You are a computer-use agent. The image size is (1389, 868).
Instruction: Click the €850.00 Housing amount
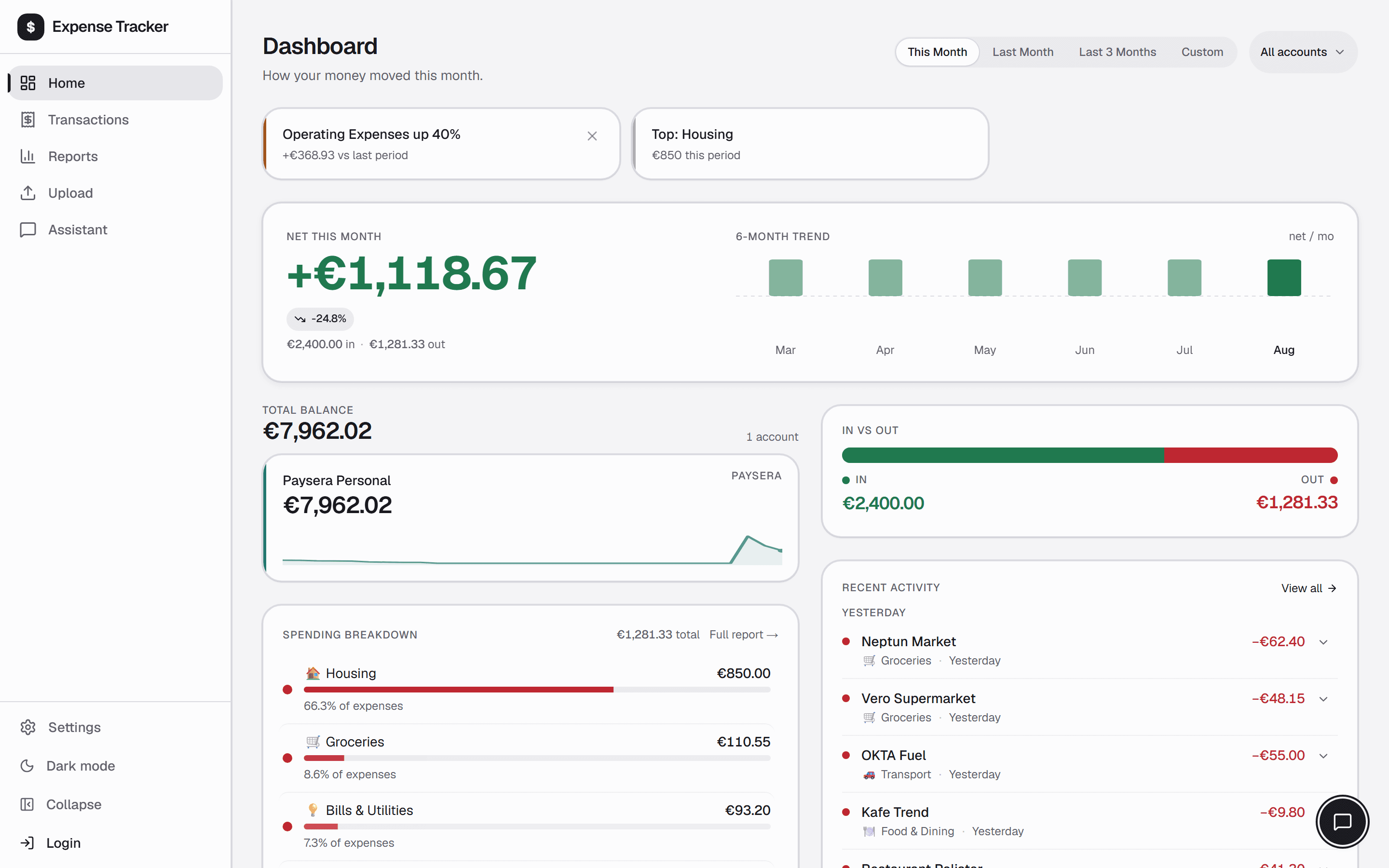coord(743,673)
